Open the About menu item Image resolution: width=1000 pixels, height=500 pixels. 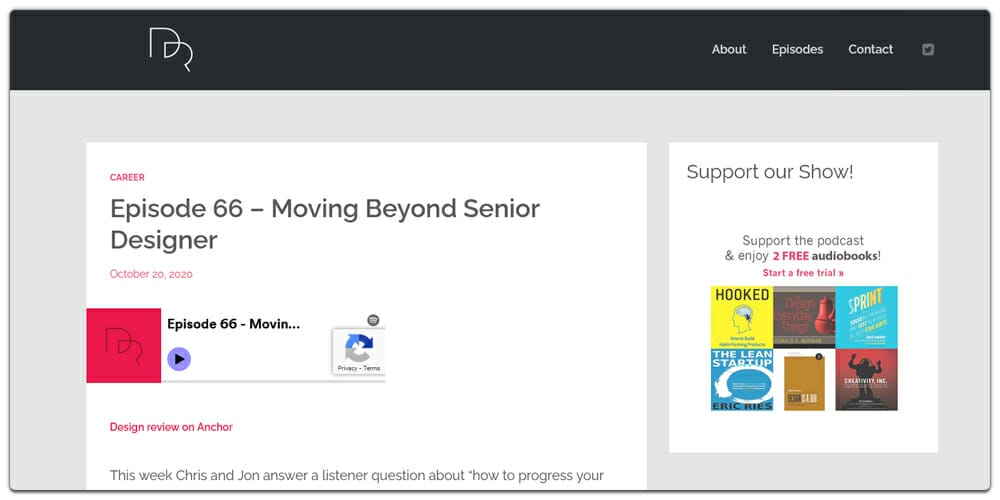(729, 50)
